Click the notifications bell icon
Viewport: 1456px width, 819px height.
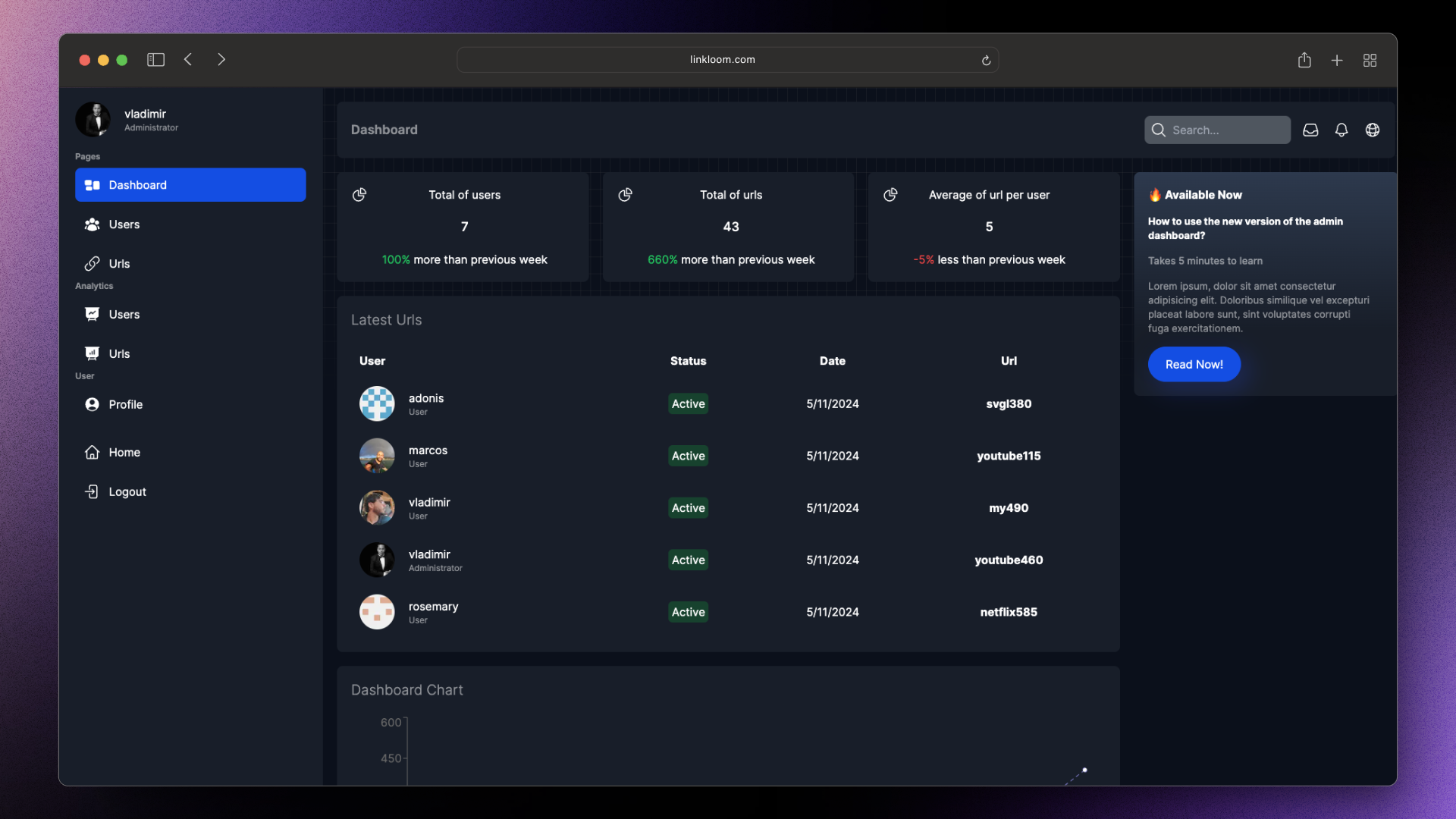point(1342,129)
